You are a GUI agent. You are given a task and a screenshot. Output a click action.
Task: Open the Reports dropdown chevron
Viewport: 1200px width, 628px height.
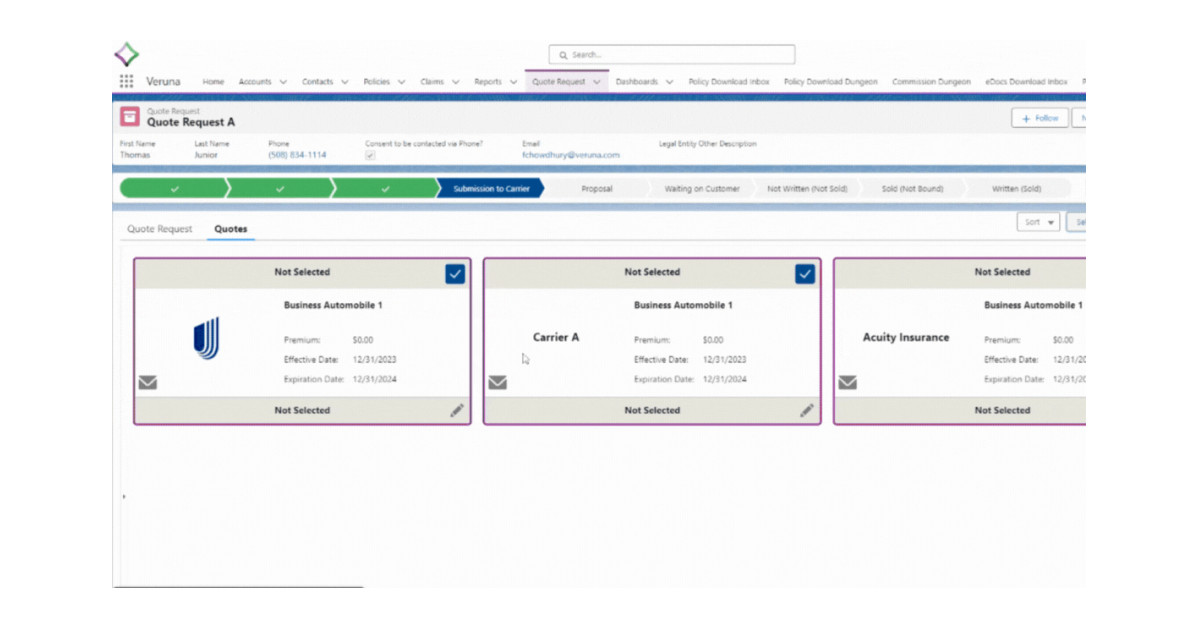pos(511,81)
